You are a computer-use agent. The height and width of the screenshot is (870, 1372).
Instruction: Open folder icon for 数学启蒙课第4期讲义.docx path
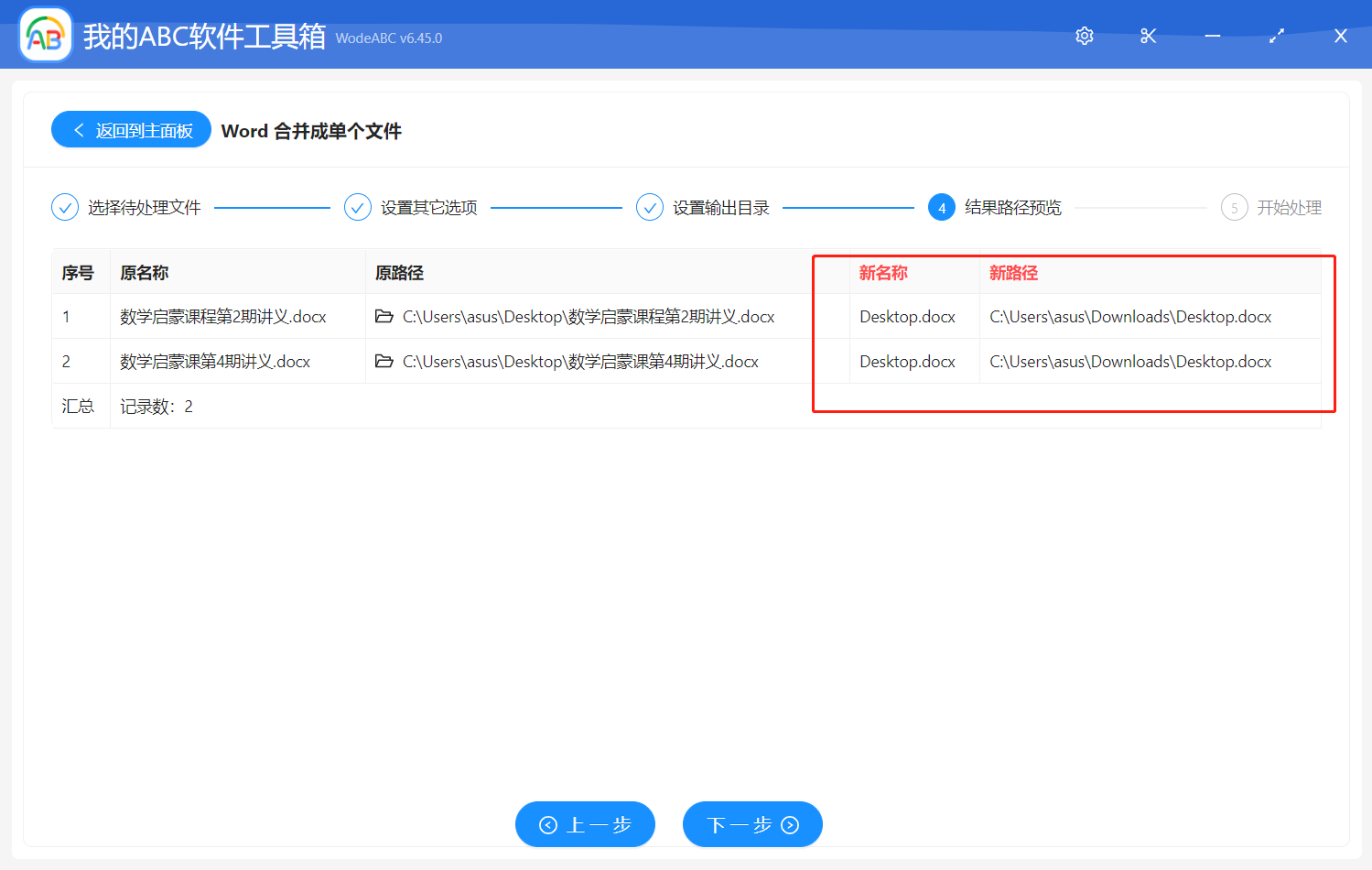[x=384, y=362]
